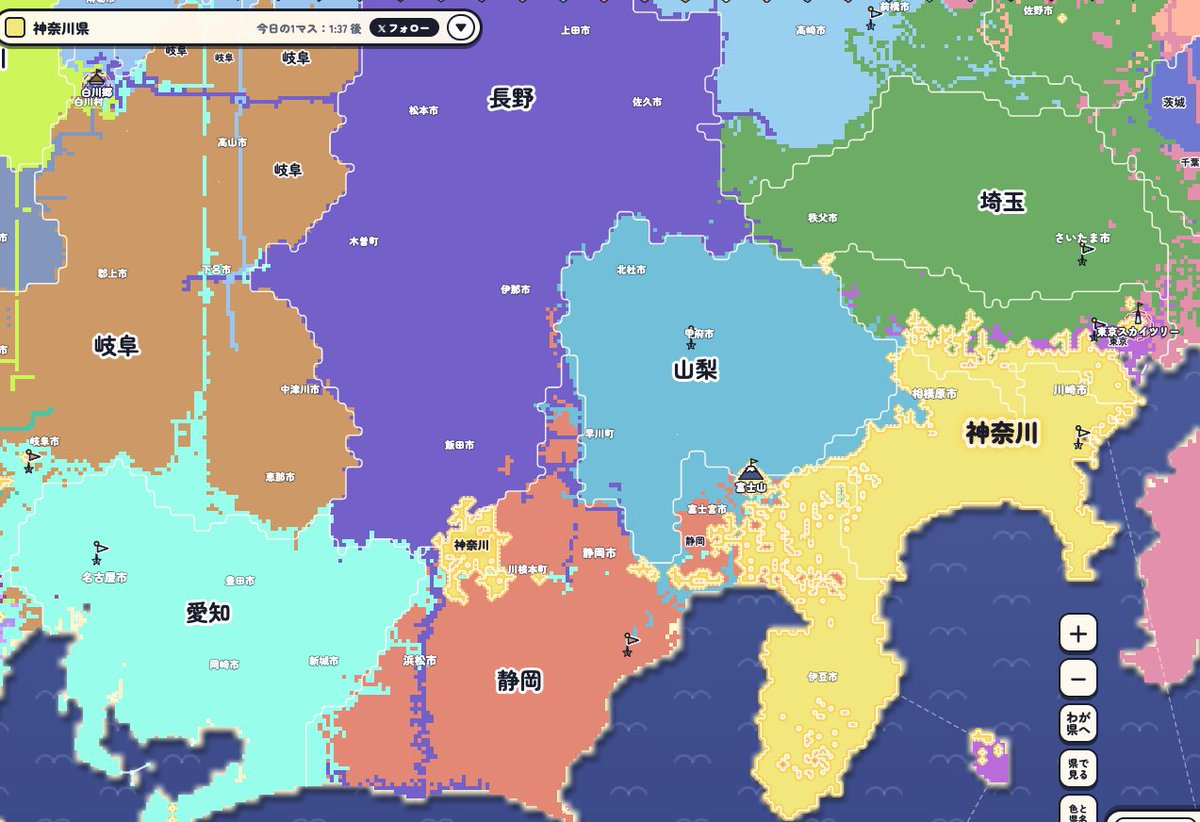Jump to my prefecture with わが県へ
This screenshot has width=1200, height=822.
coord(1078,724)
